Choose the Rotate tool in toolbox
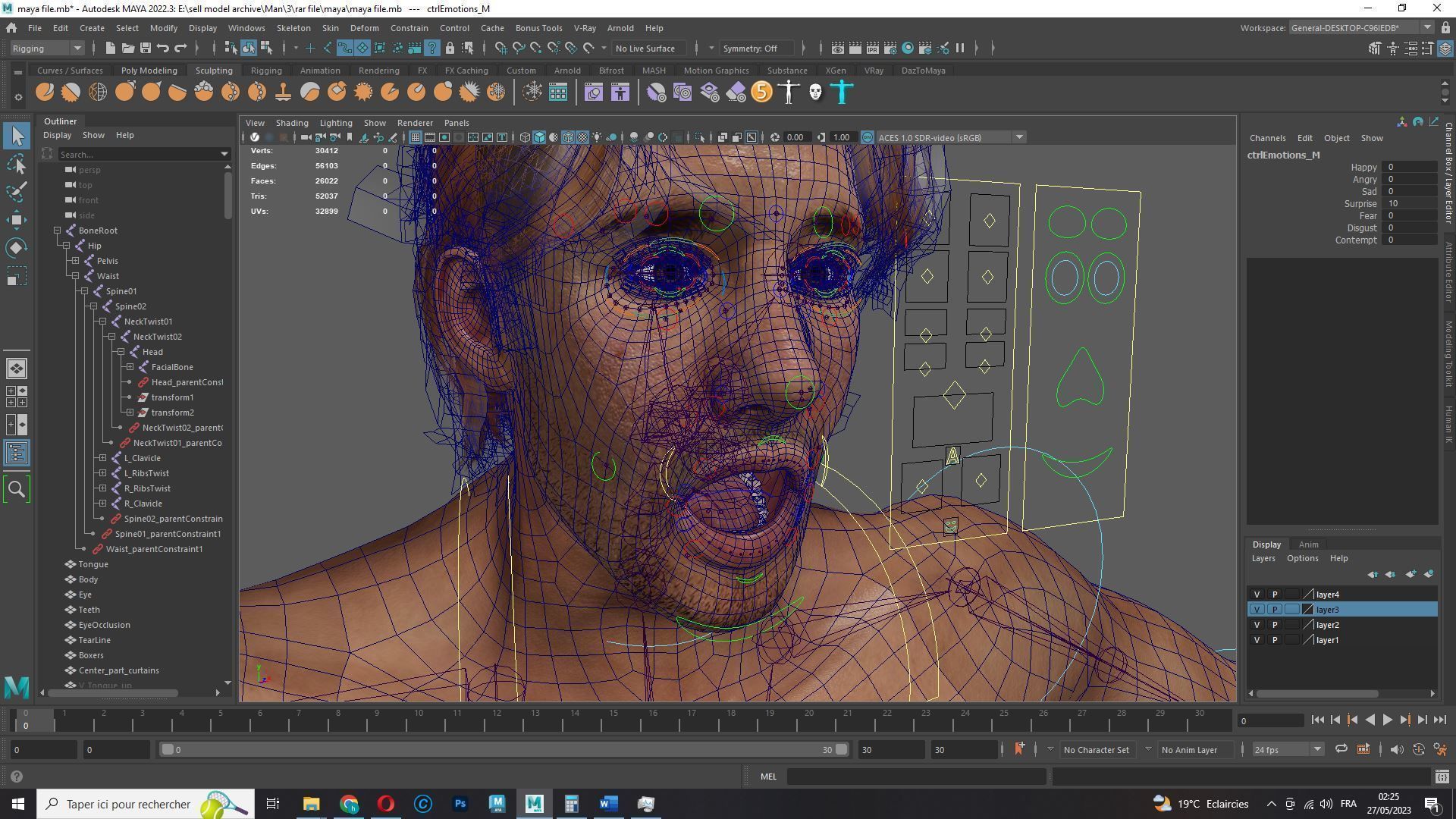Screen dimensions: 1456x819 [17, 248]
